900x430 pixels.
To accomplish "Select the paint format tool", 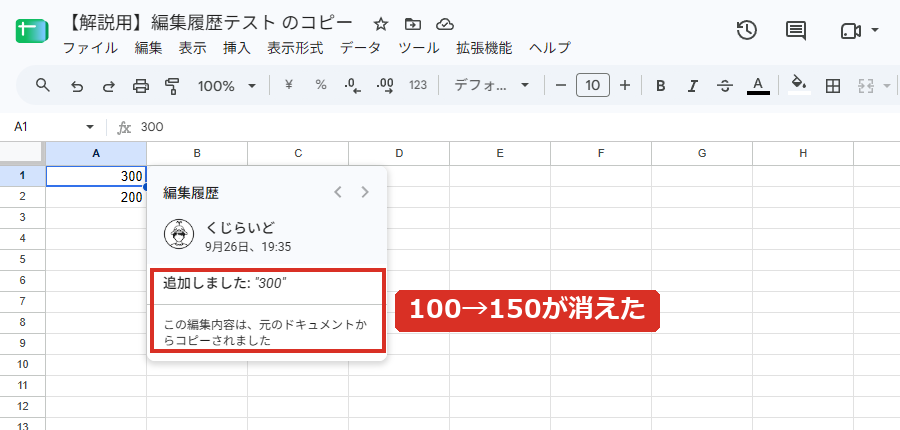I will (172, 86).
